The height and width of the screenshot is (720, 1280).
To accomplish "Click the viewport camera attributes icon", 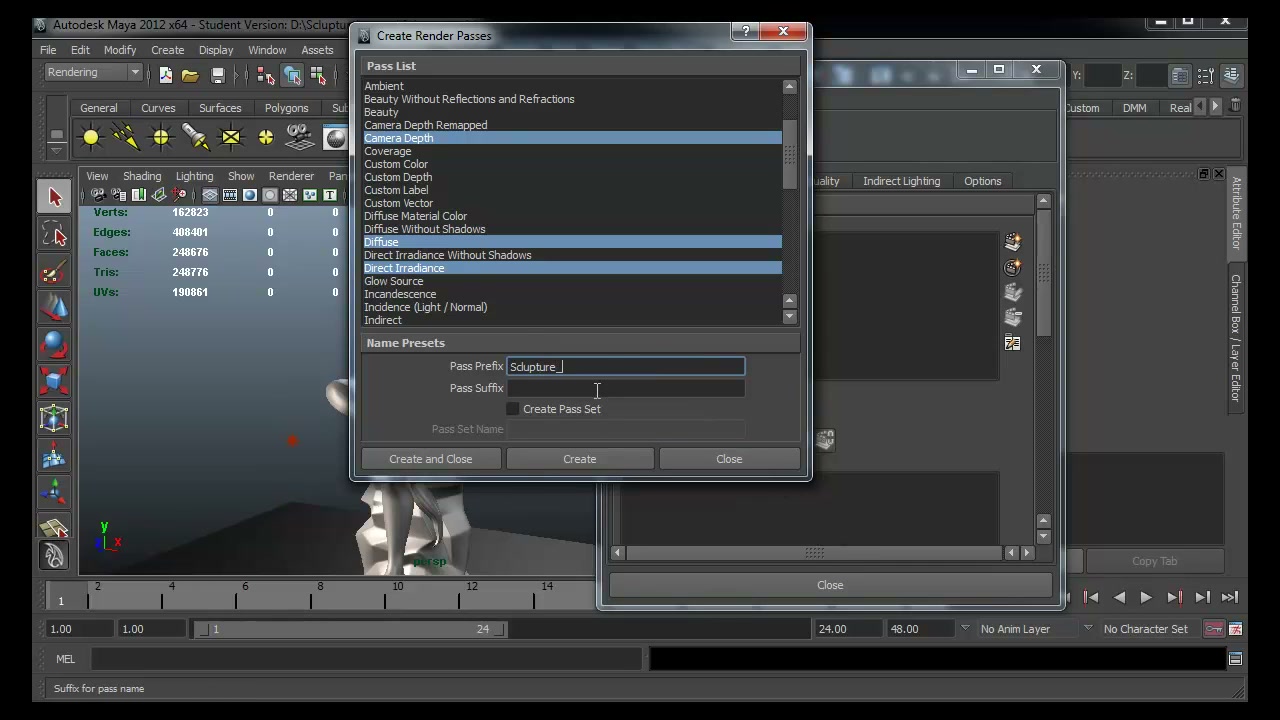I will pos(118,195).
